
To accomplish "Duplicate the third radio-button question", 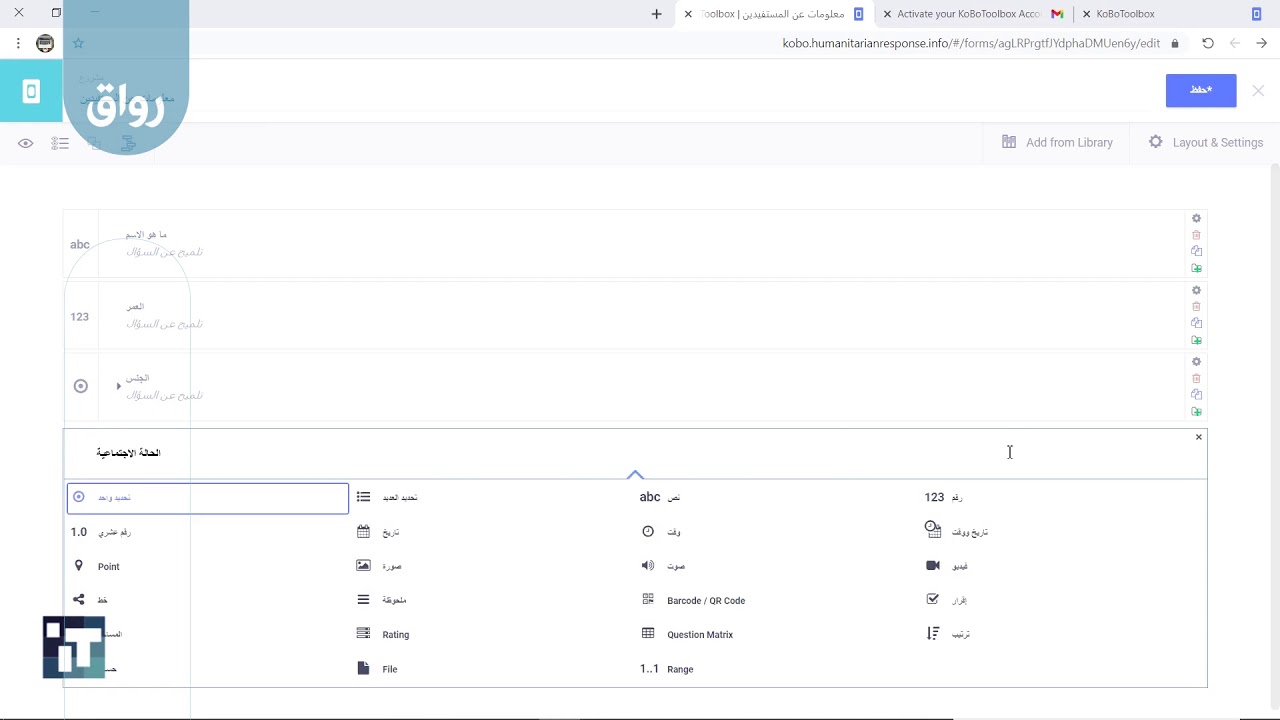I will point(1196,395).
